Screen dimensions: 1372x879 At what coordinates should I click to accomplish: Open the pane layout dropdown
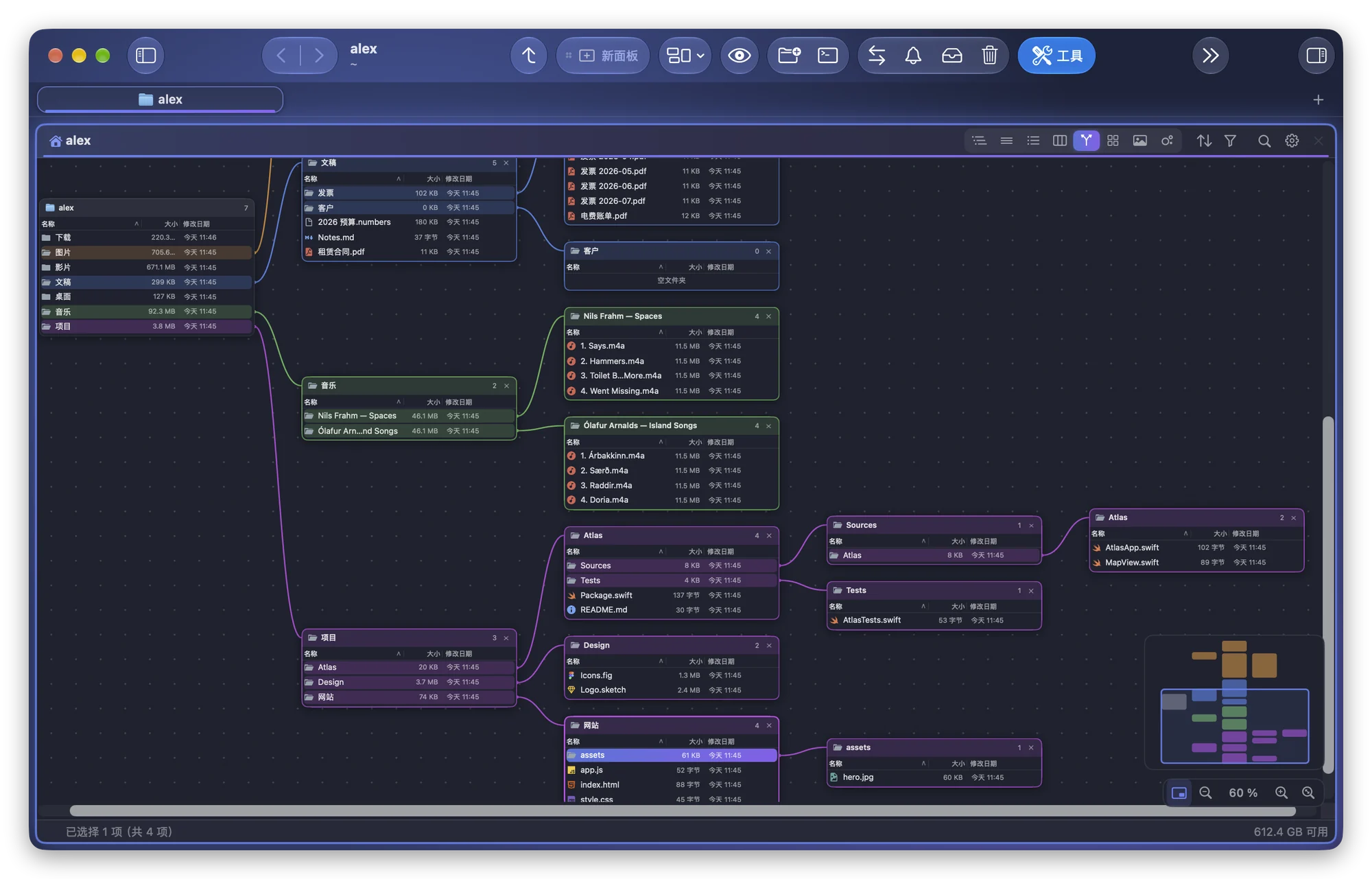click(685, 56)
